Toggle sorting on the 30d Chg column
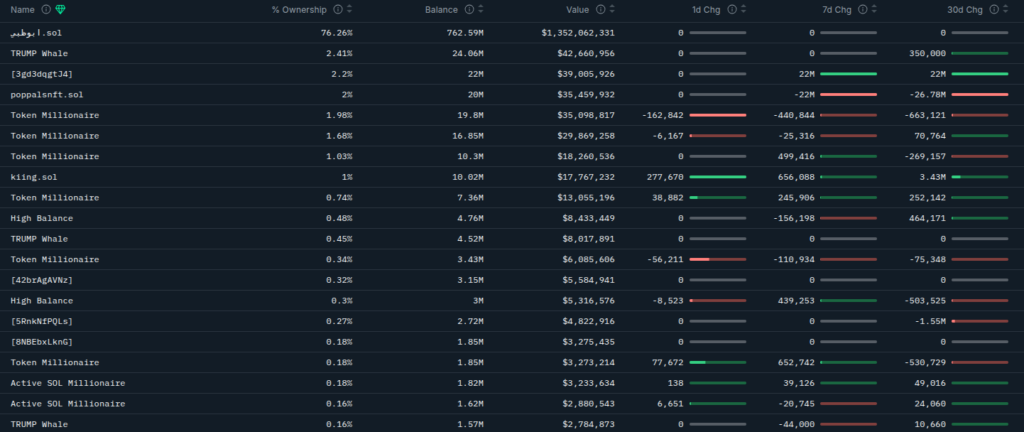 (1005, 10)
